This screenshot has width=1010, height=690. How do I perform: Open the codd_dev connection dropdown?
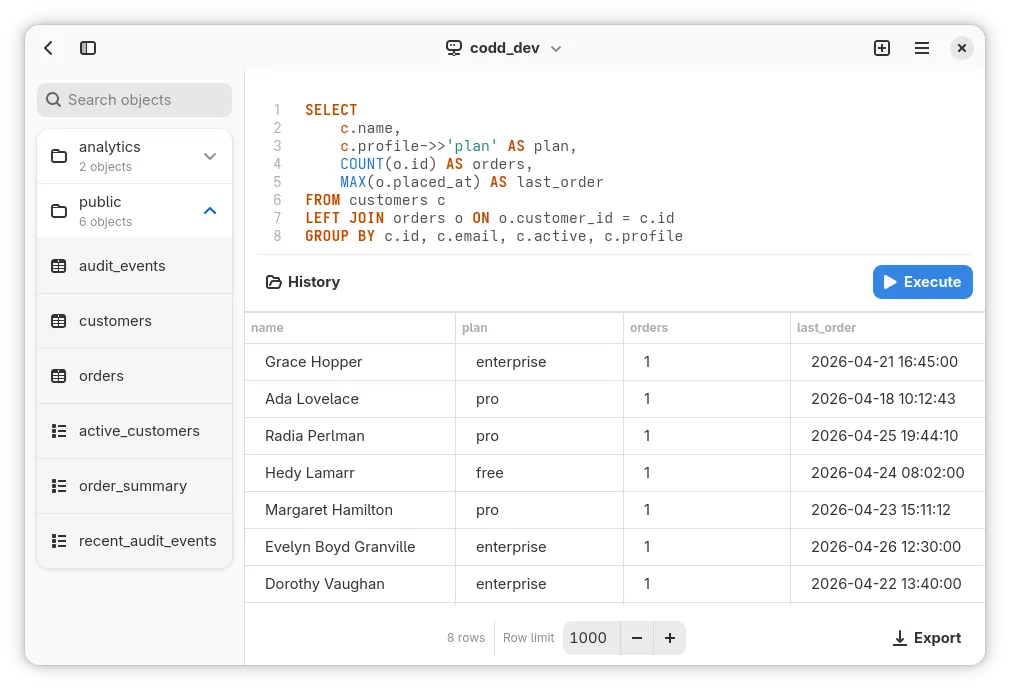(x=504, y=48)
